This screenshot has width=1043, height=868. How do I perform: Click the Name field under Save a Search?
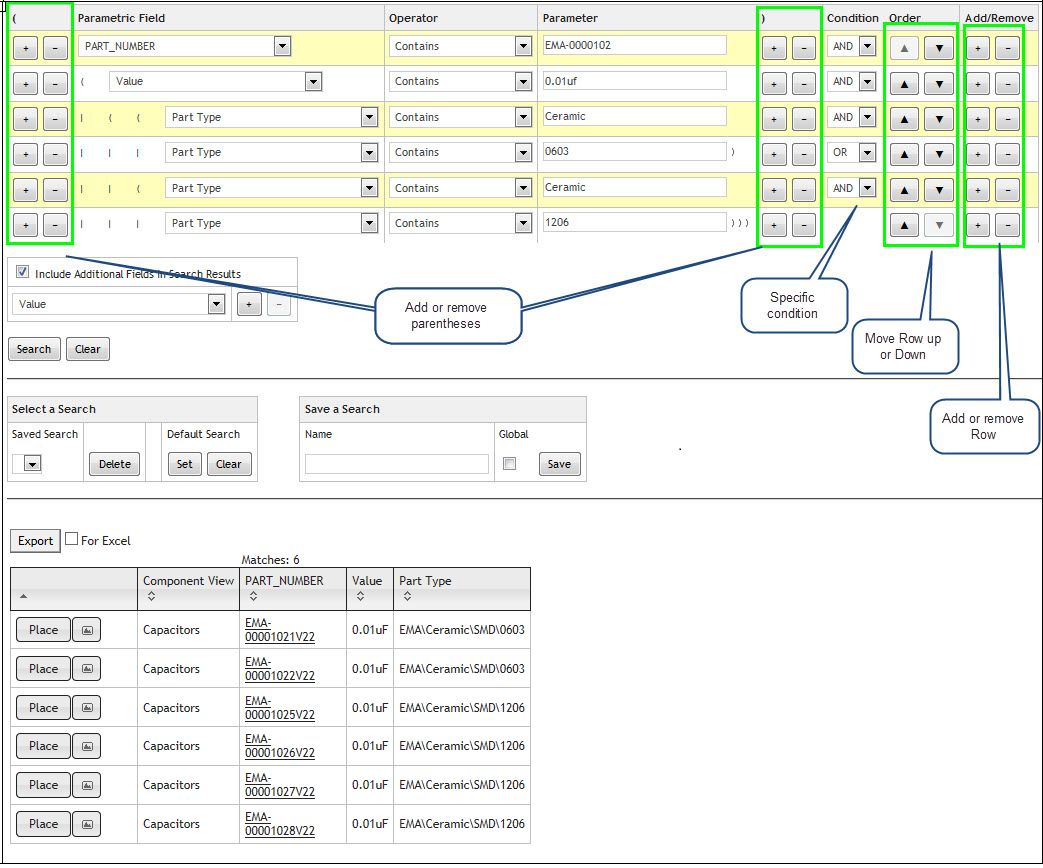396,463
